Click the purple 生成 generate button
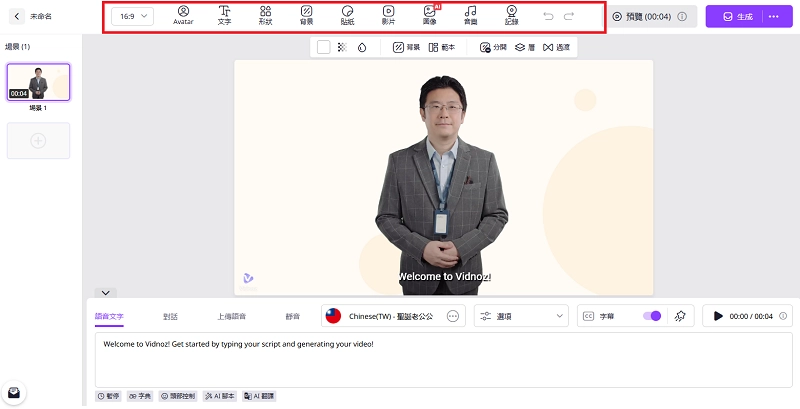Viewport: 800px width, 409px height. pyautogui.click(x=738, y=16)
